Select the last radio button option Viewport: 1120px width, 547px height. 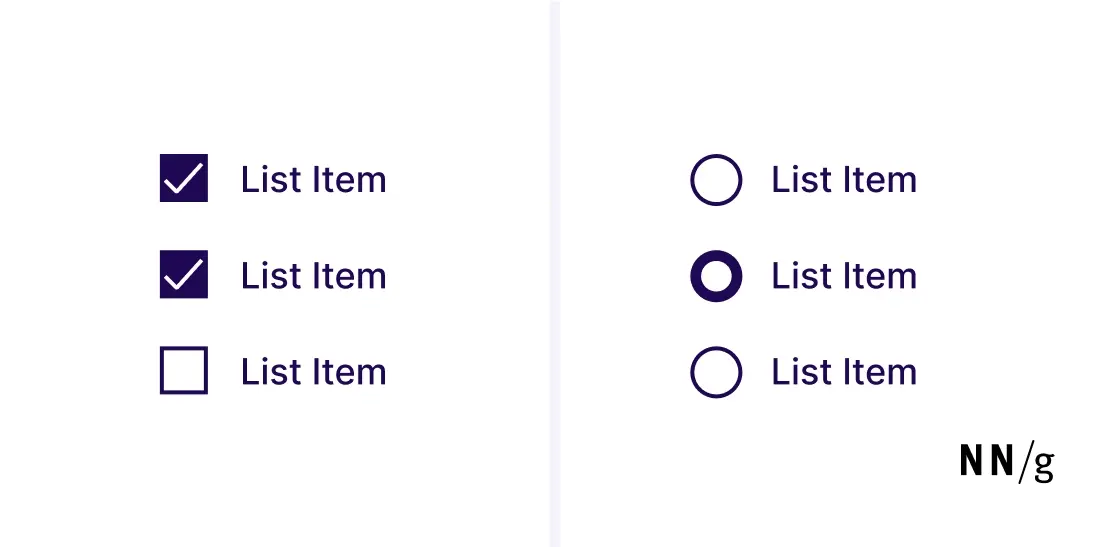pos(716,372)
